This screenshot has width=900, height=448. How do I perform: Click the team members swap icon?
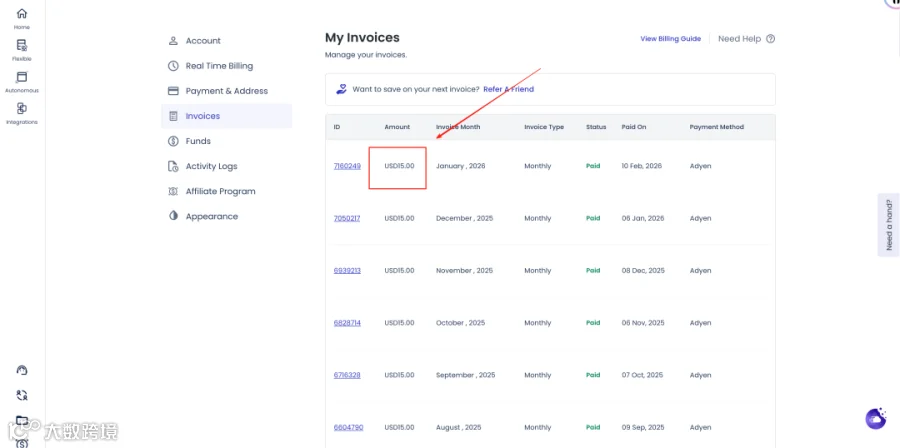[x=22, y=395]
